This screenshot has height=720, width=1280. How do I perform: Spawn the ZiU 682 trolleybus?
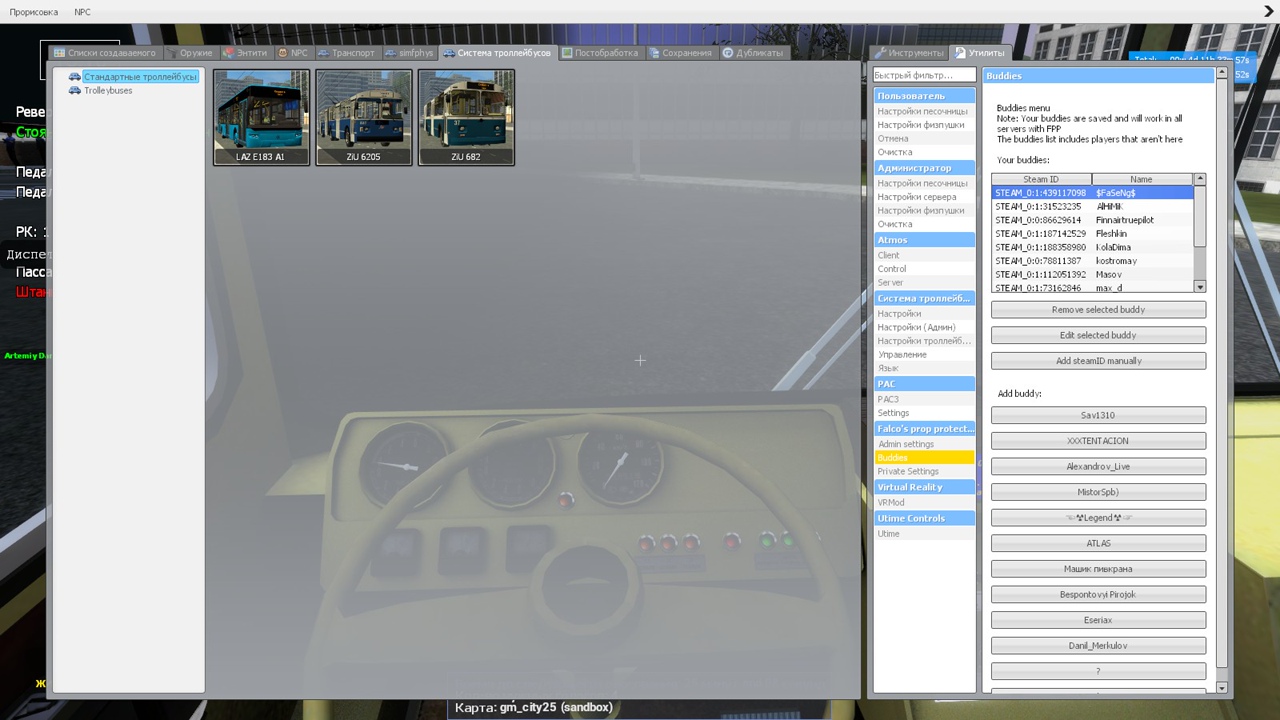(x=466, y=117)
